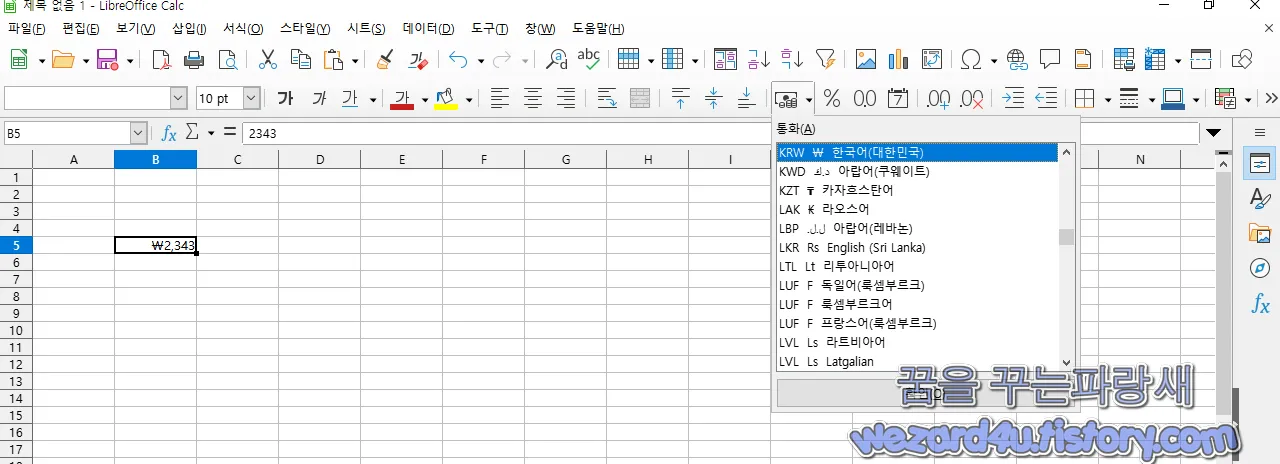
Task: Open sidebar Gallery icon
Action: (x=1262, y=233)
